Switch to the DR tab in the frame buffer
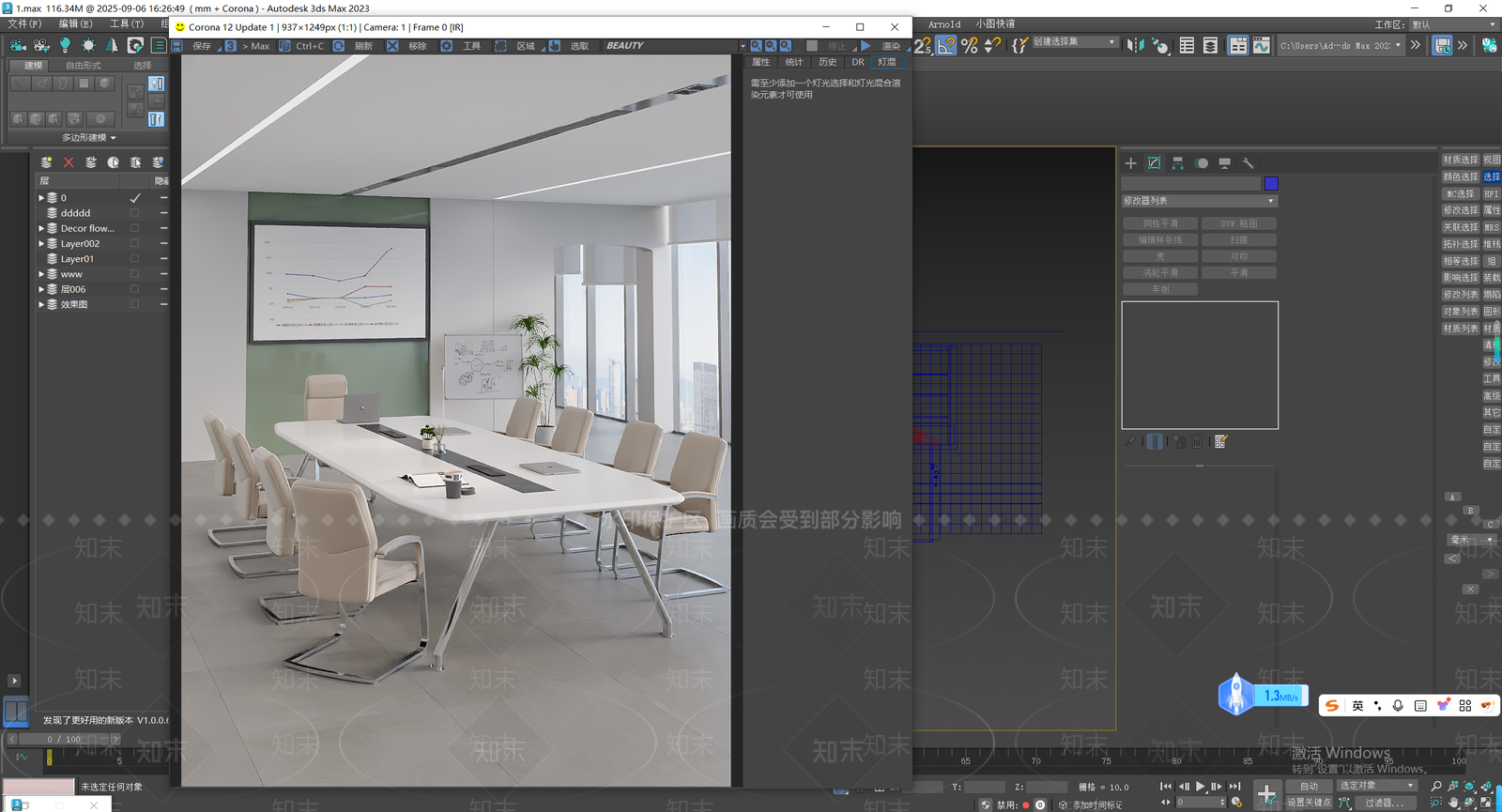 [x=858, y=62]
